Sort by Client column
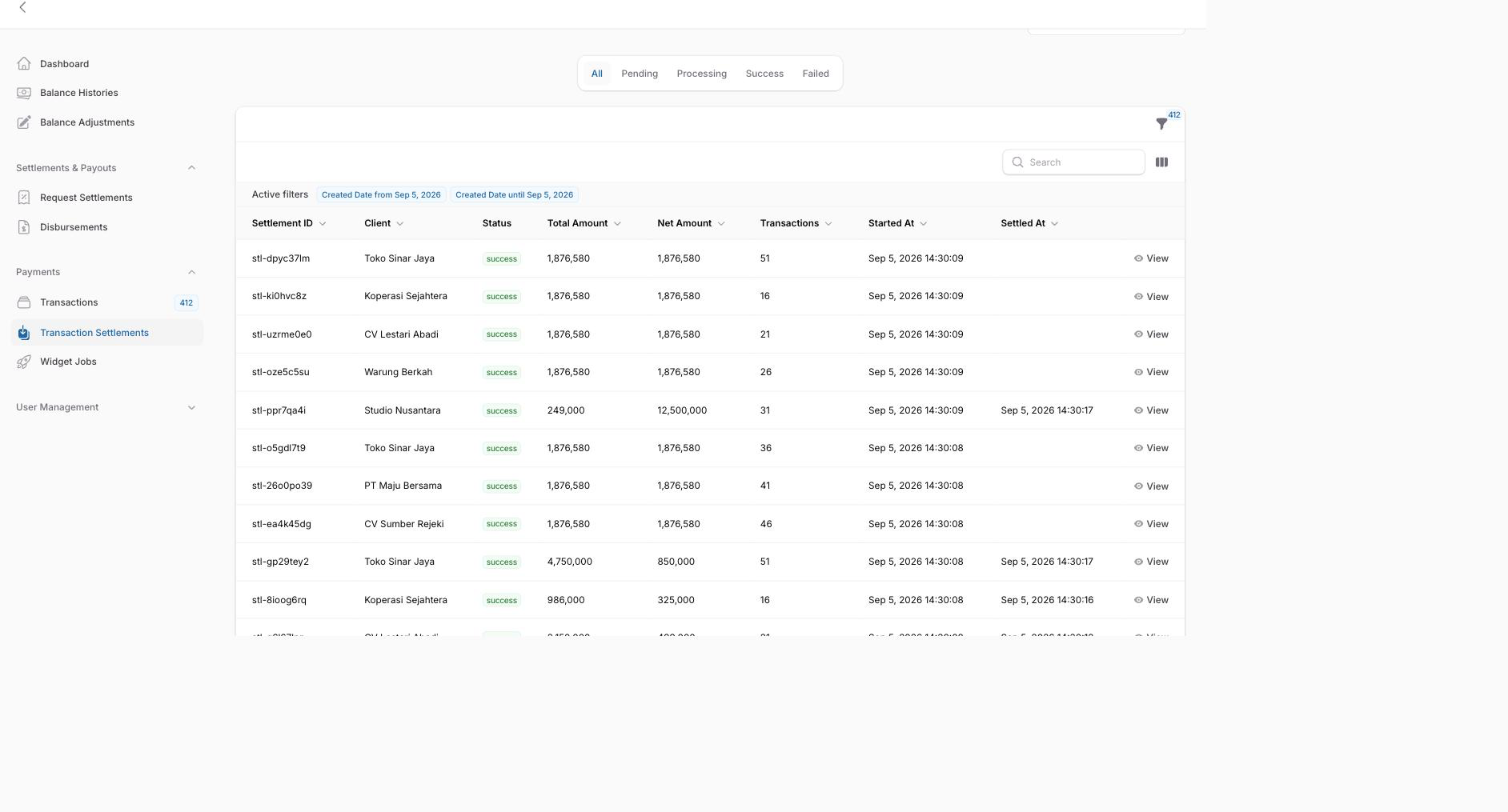Screen dimensions: 1508x812 tap(384, 223)
